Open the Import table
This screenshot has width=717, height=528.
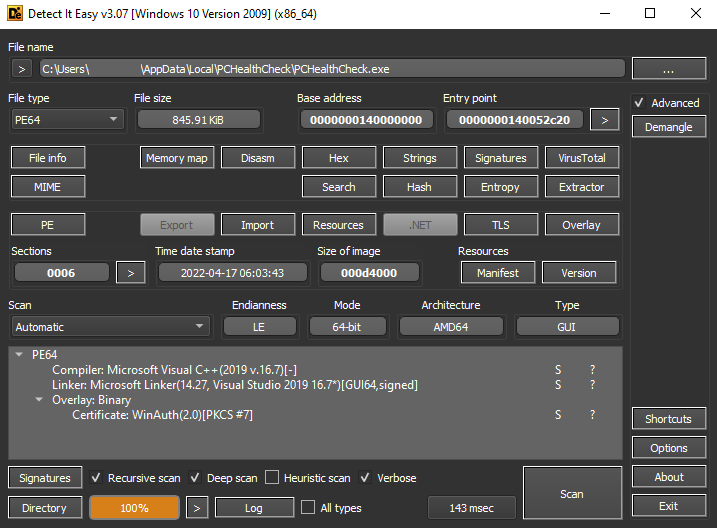click(258, 224)
